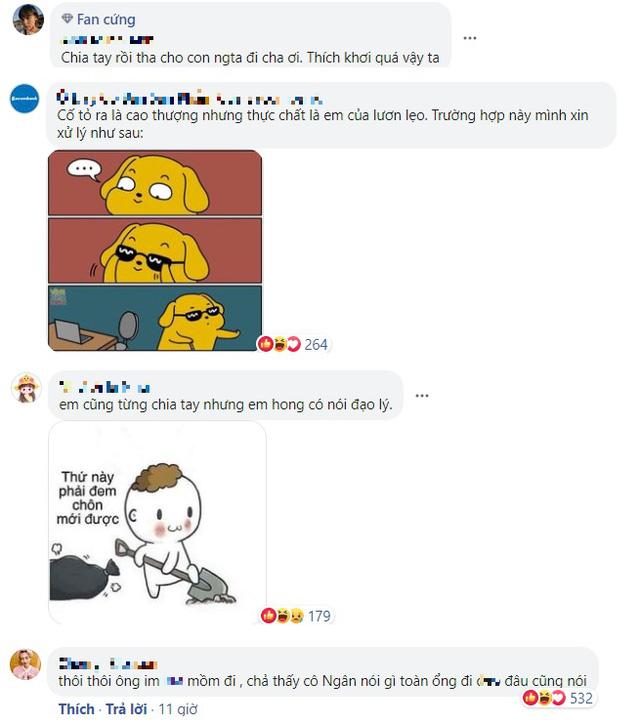The width and height of the screenshot is (640, 724).
Task: Click the first commenter's profile avatar
Action: tap(27, 20)
